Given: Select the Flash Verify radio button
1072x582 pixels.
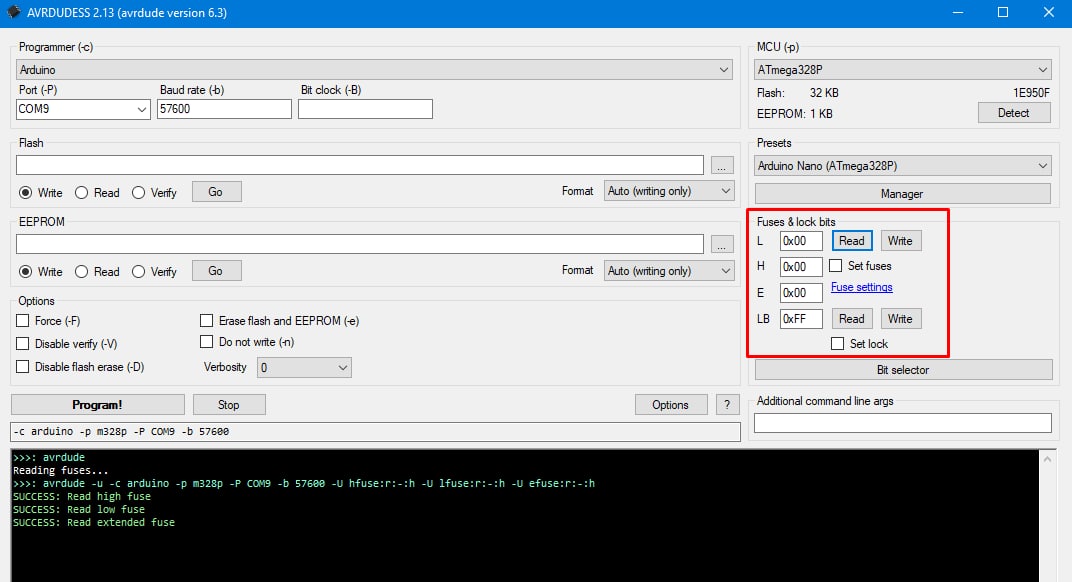Looking at the screenshot, I should coord(138,193).
